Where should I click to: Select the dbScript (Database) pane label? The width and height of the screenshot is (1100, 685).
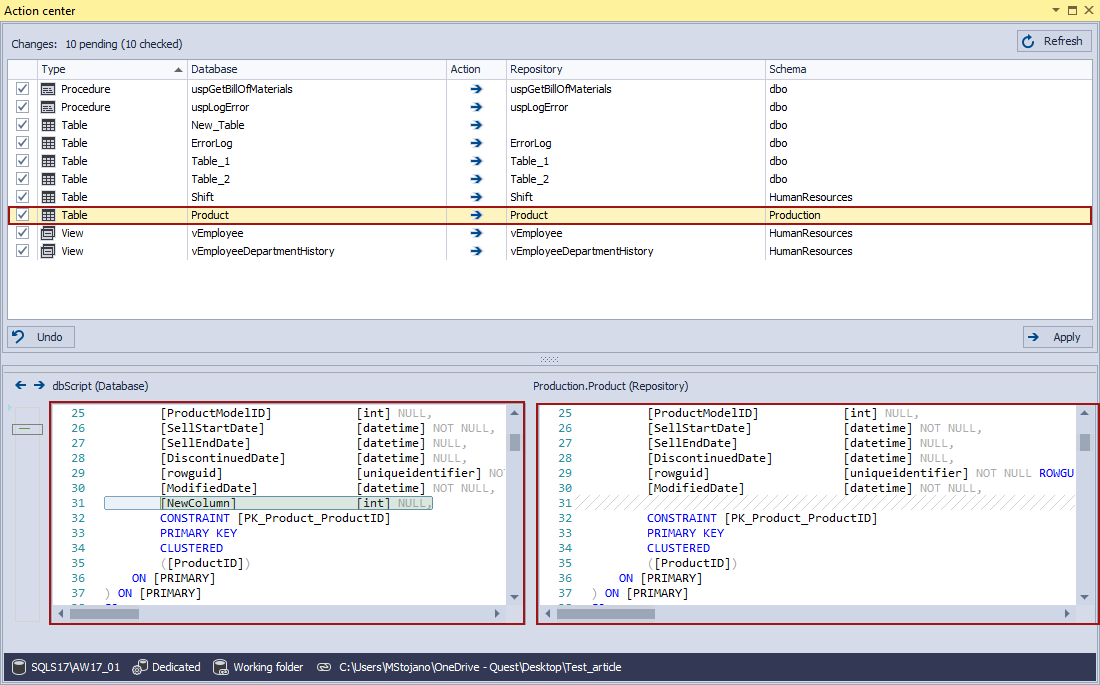pyautogui.click(x=99, y=385)
